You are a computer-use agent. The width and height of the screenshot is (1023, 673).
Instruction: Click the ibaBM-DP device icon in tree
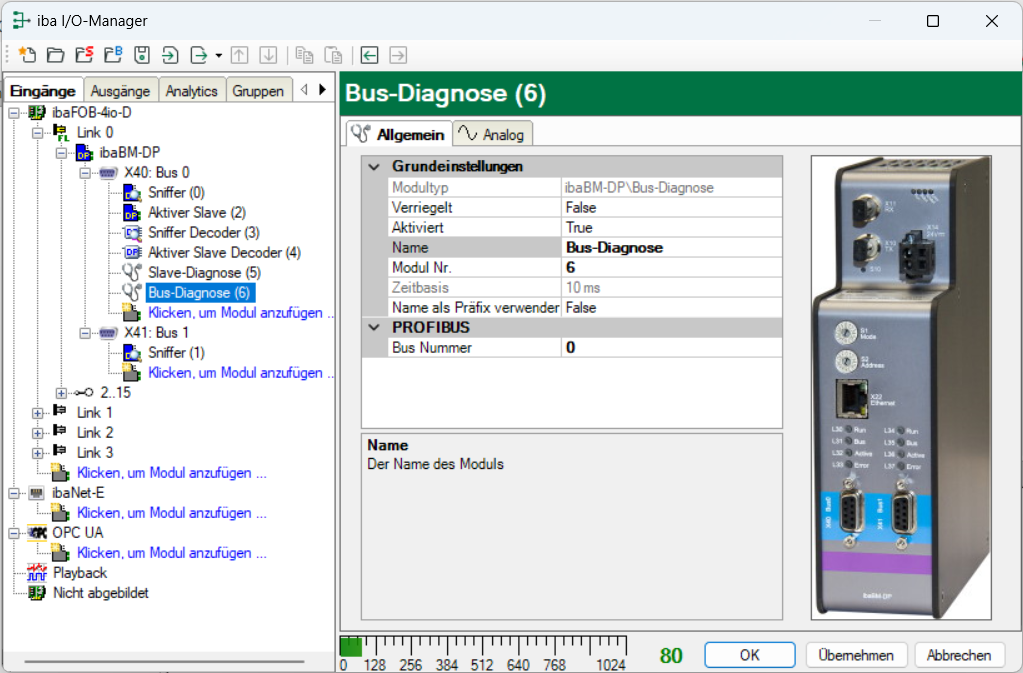coord(84,152)
